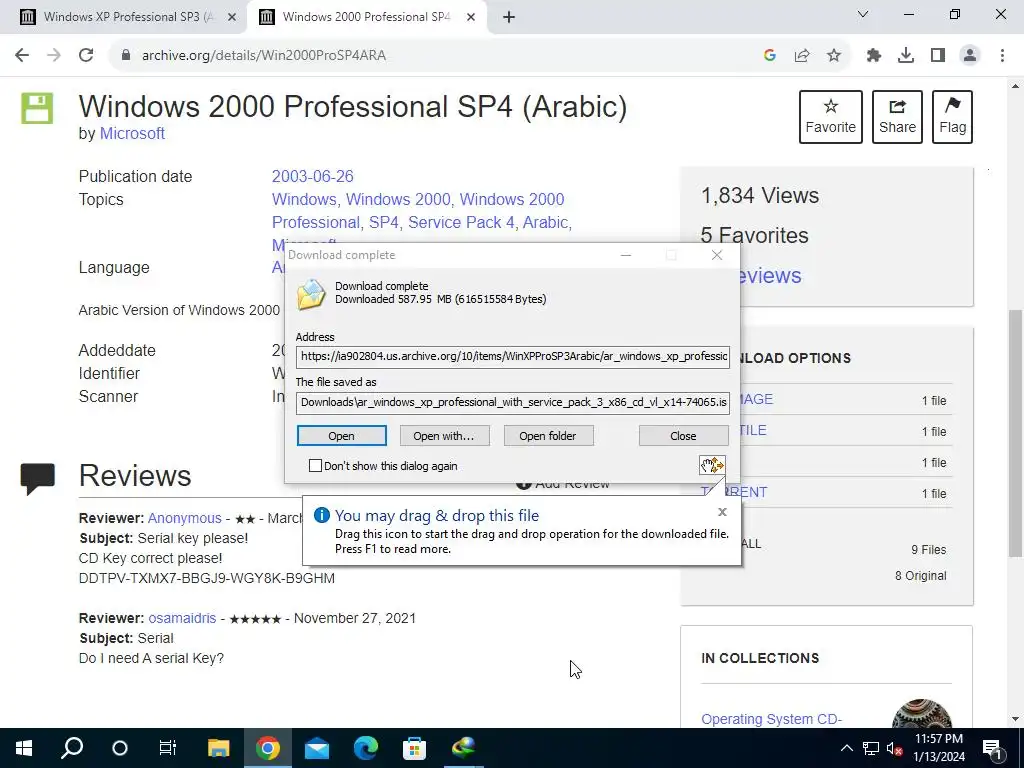Screen dimensions: 1024x768
Task: Click the 1,834 Views text
Action: tap(760, 195)
